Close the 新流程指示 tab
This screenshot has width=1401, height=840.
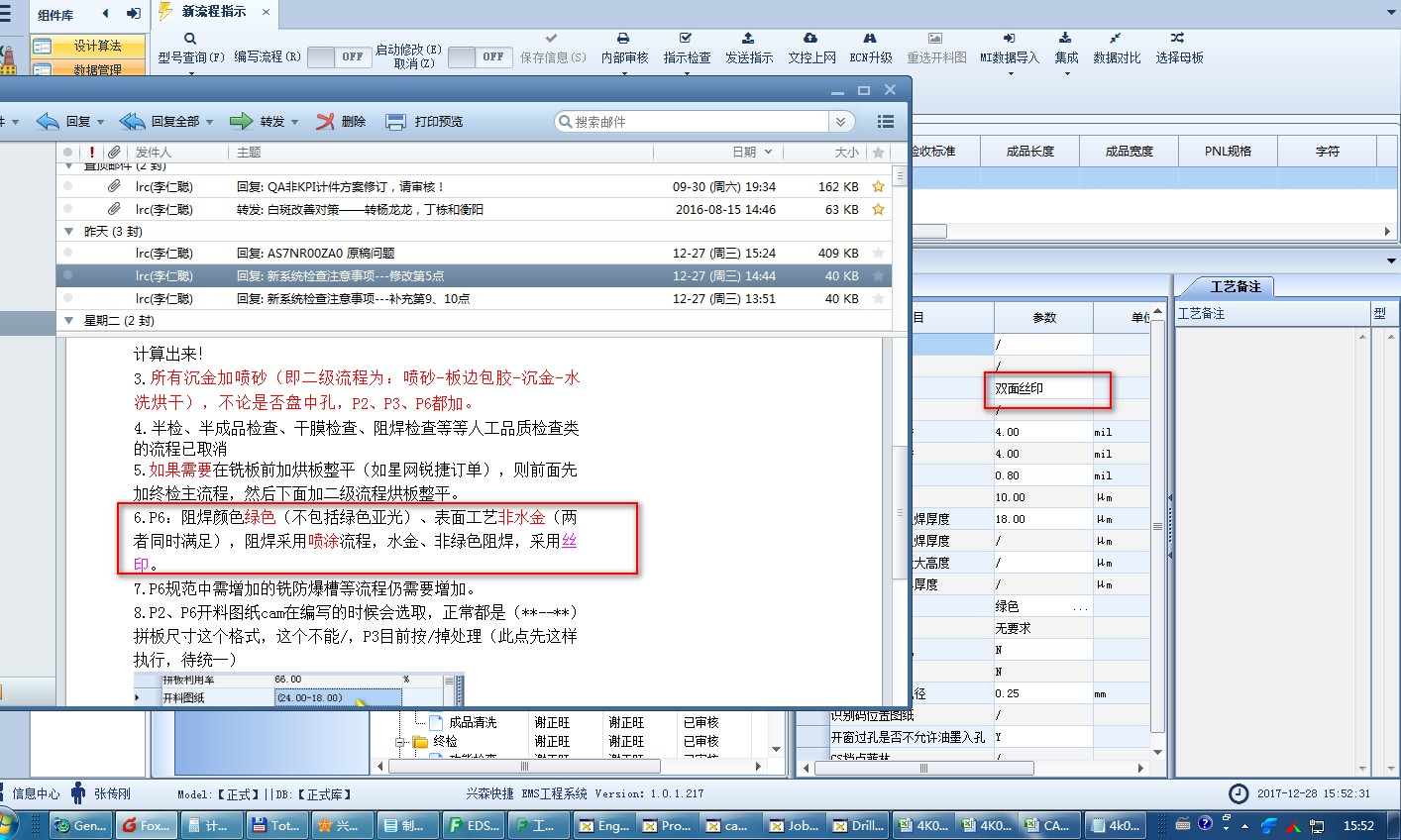[266, 12]
